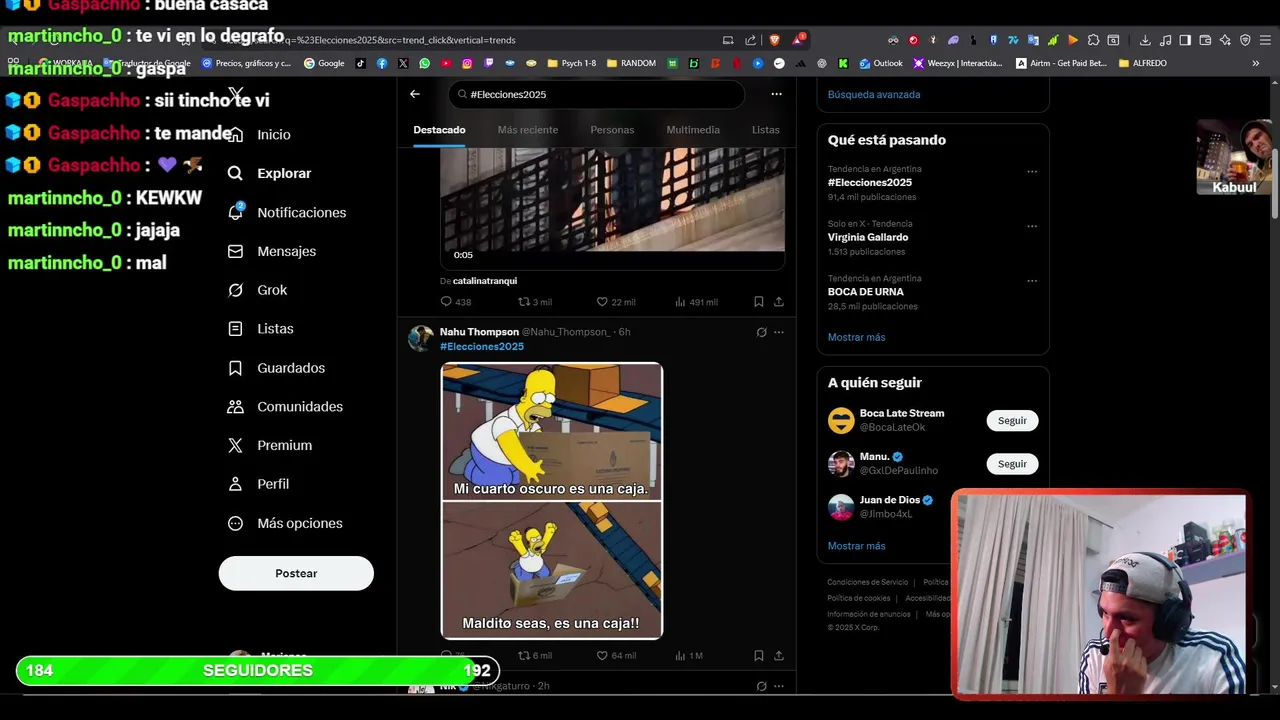The width and height of the screenshot is (1280, 720).
Task: Expand bookmarks bar overflow chevron
Action: point(1256,63)
